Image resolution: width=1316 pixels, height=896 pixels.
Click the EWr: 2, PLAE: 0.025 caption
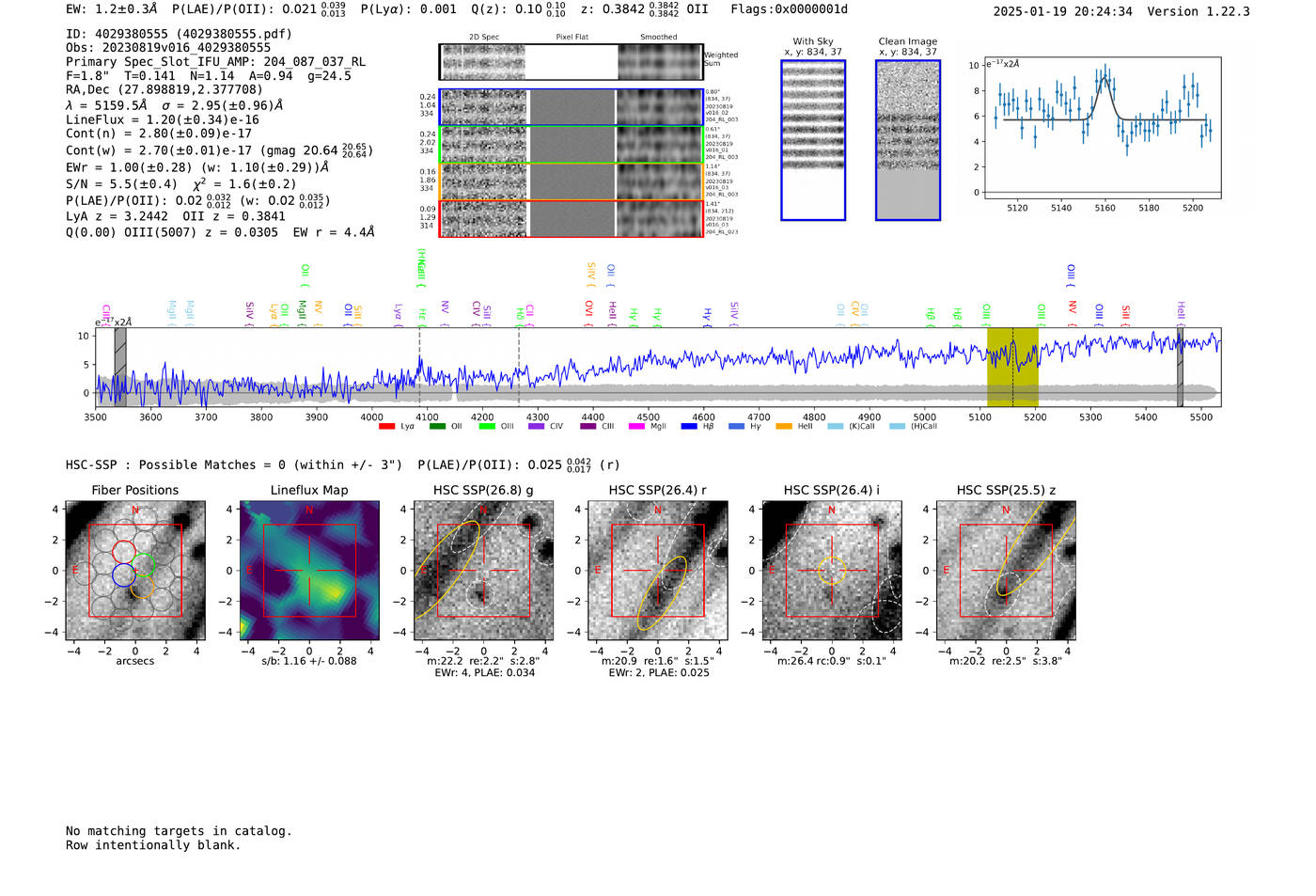[659, 672]
